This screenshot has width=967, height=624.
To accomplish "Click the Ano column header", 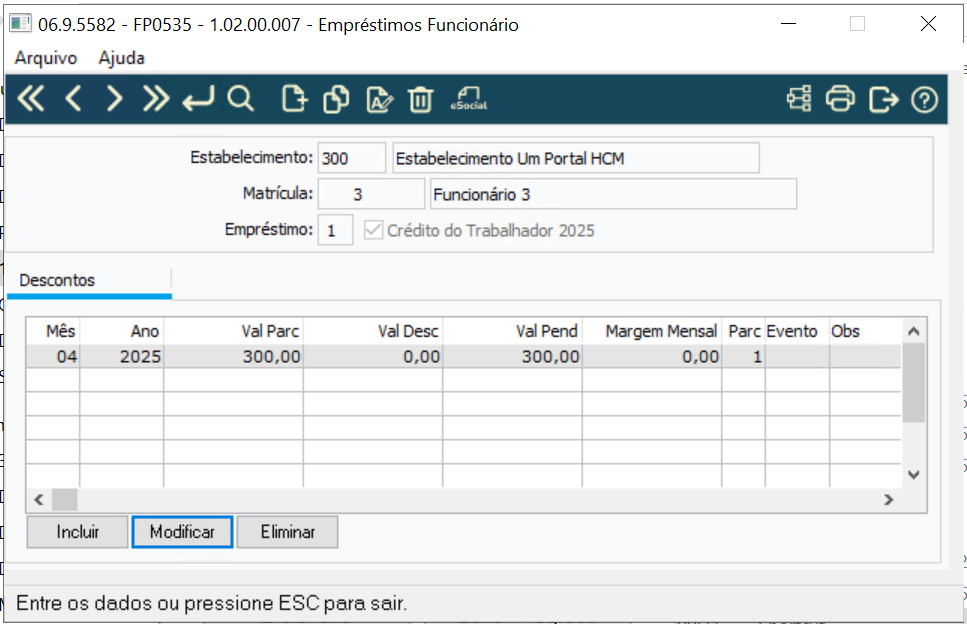I will coord(121,331).
